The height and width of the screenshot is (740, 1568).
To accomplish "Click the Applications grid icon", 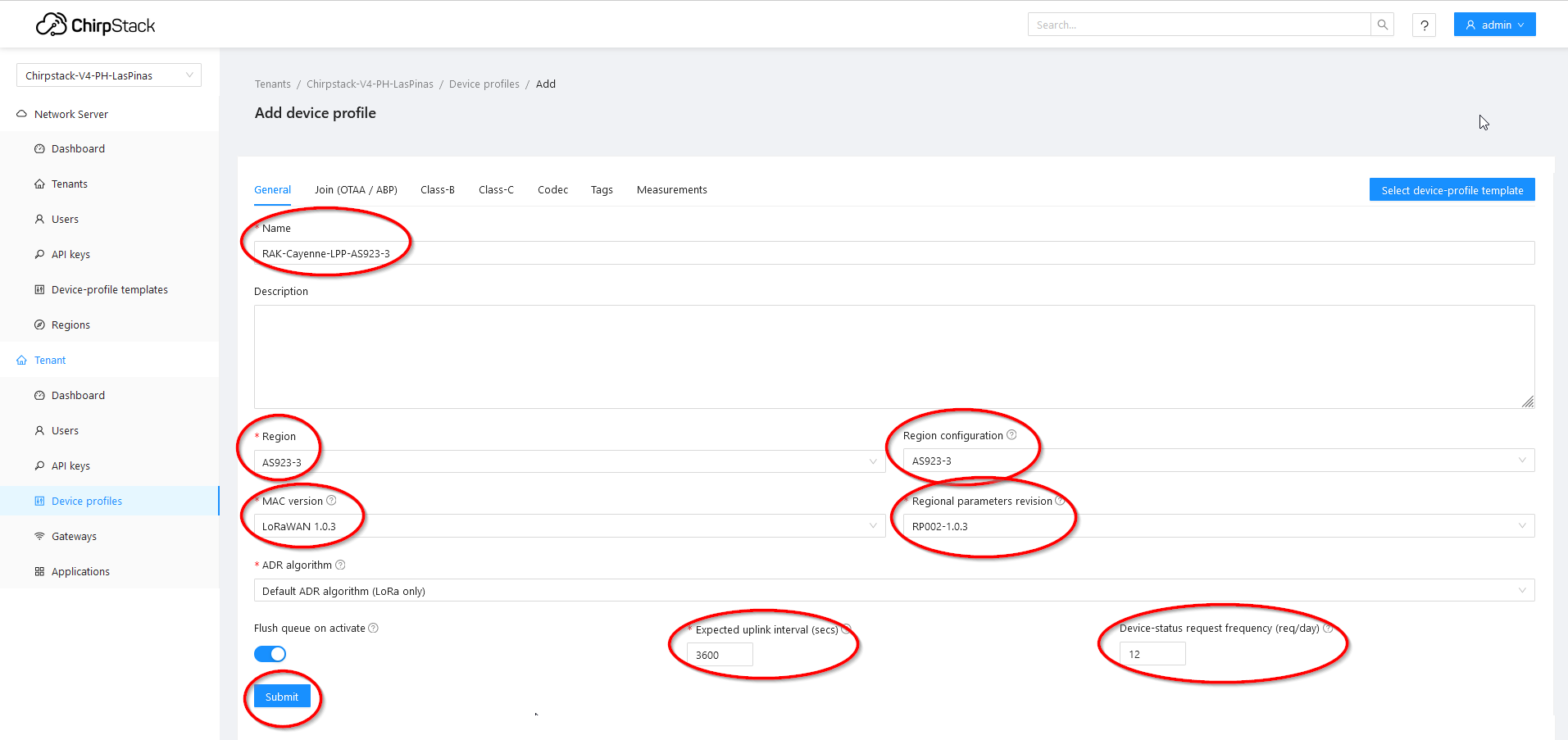I will [x=39, y=571].
